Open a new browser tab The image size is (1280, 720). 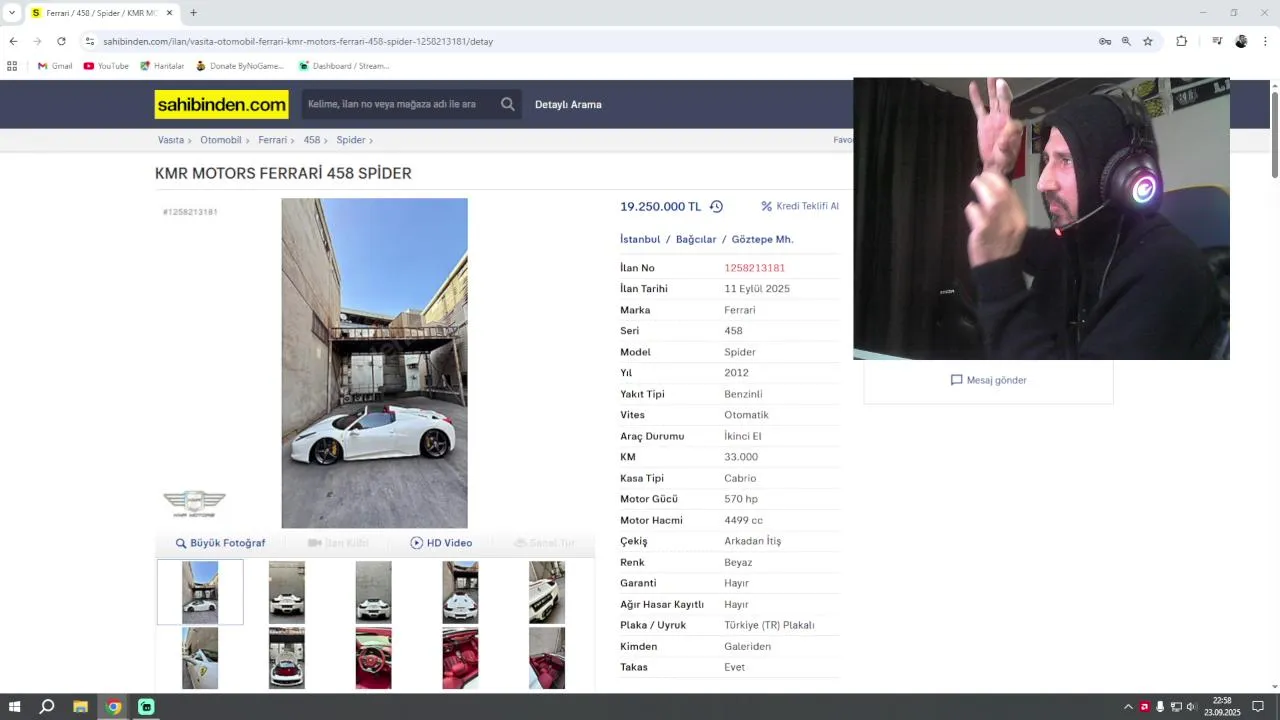193,13
